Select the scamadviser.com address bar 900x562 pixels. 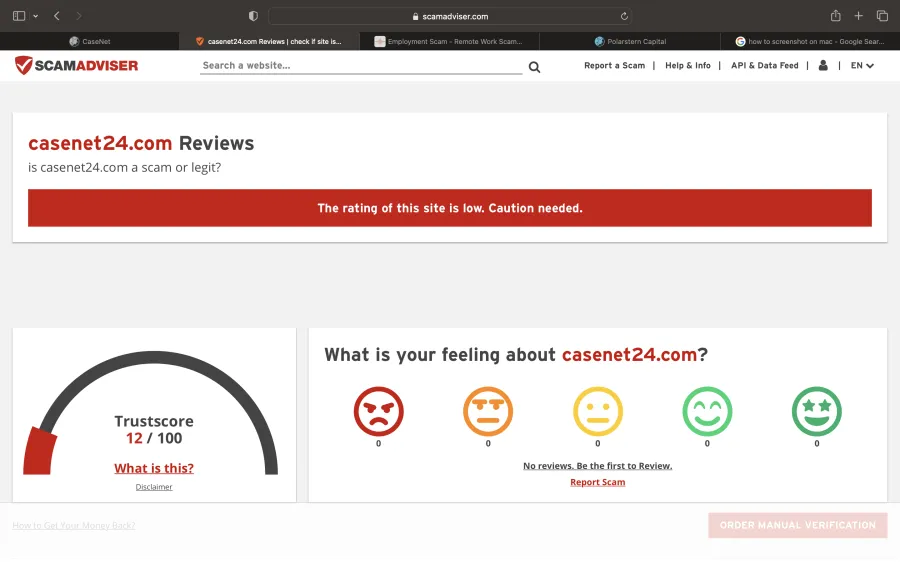pyautogui.click(x=450, y=16)
